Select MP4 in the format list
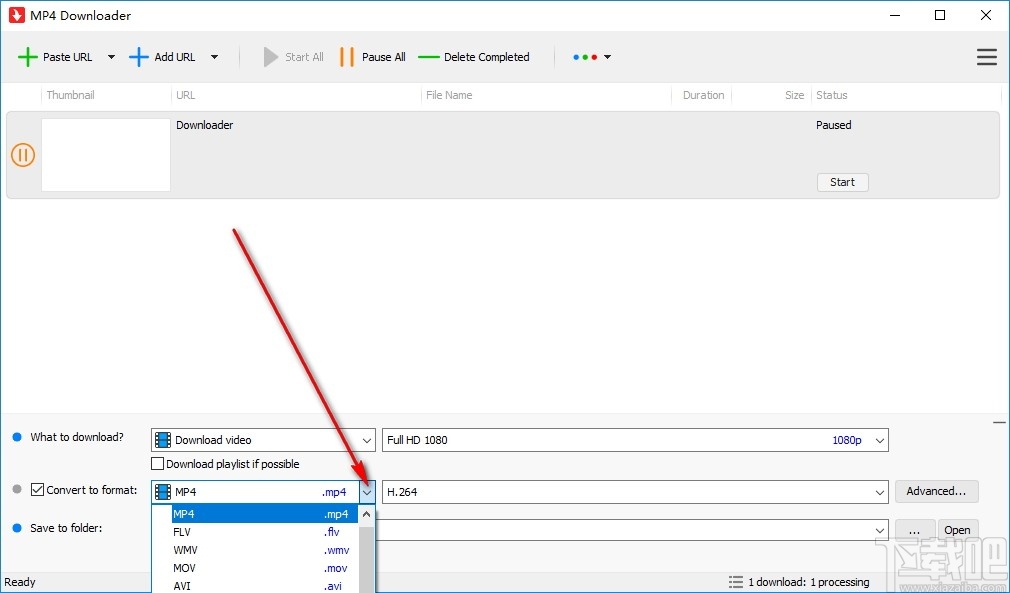 coord(264,514)
